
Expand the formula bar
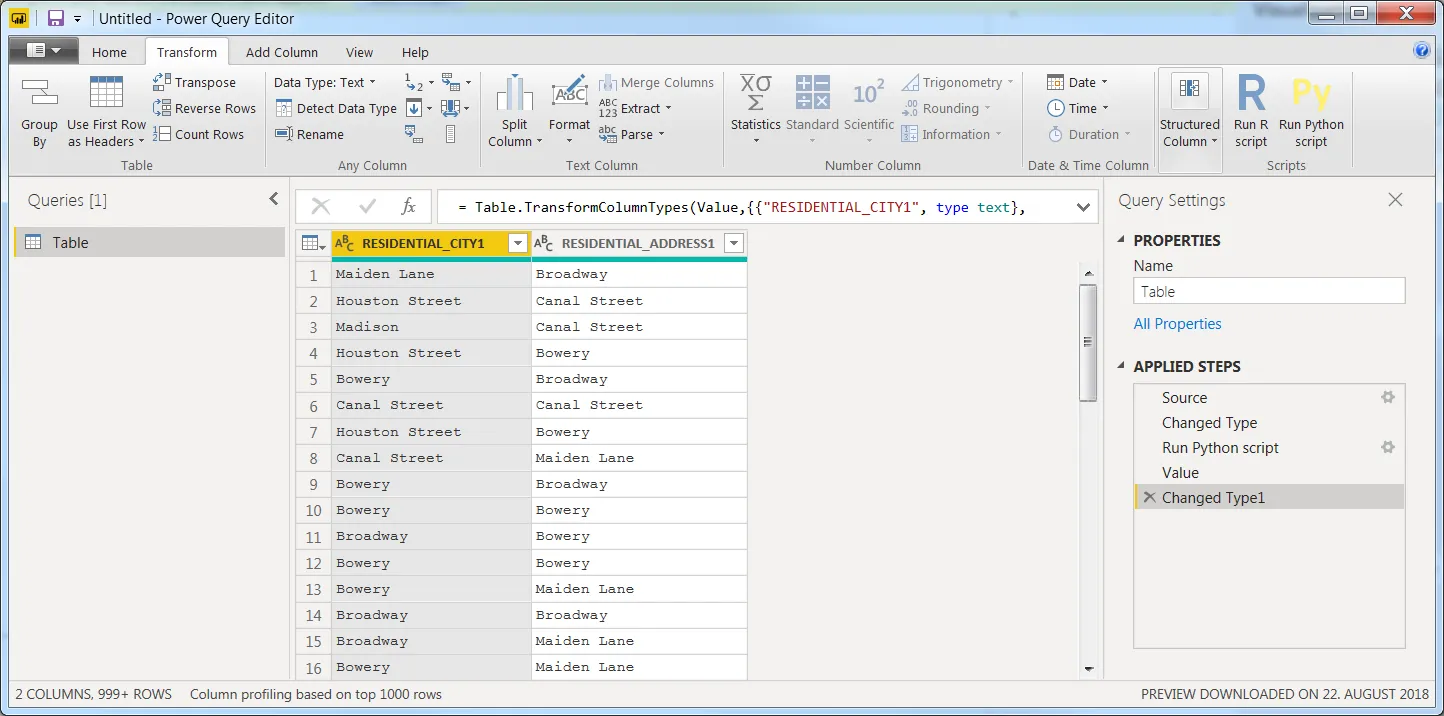point(1082,207)
